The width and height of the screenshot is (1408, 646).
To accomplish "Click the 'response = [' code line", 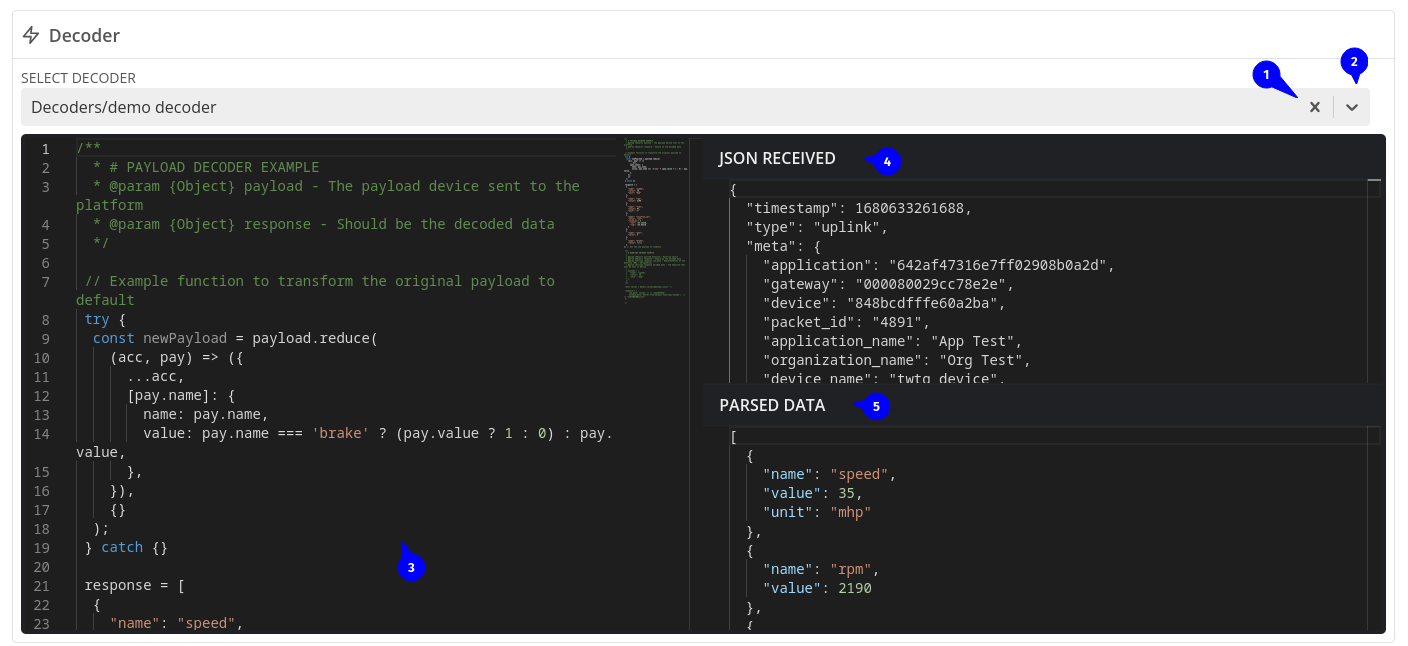I will point(134,586).
